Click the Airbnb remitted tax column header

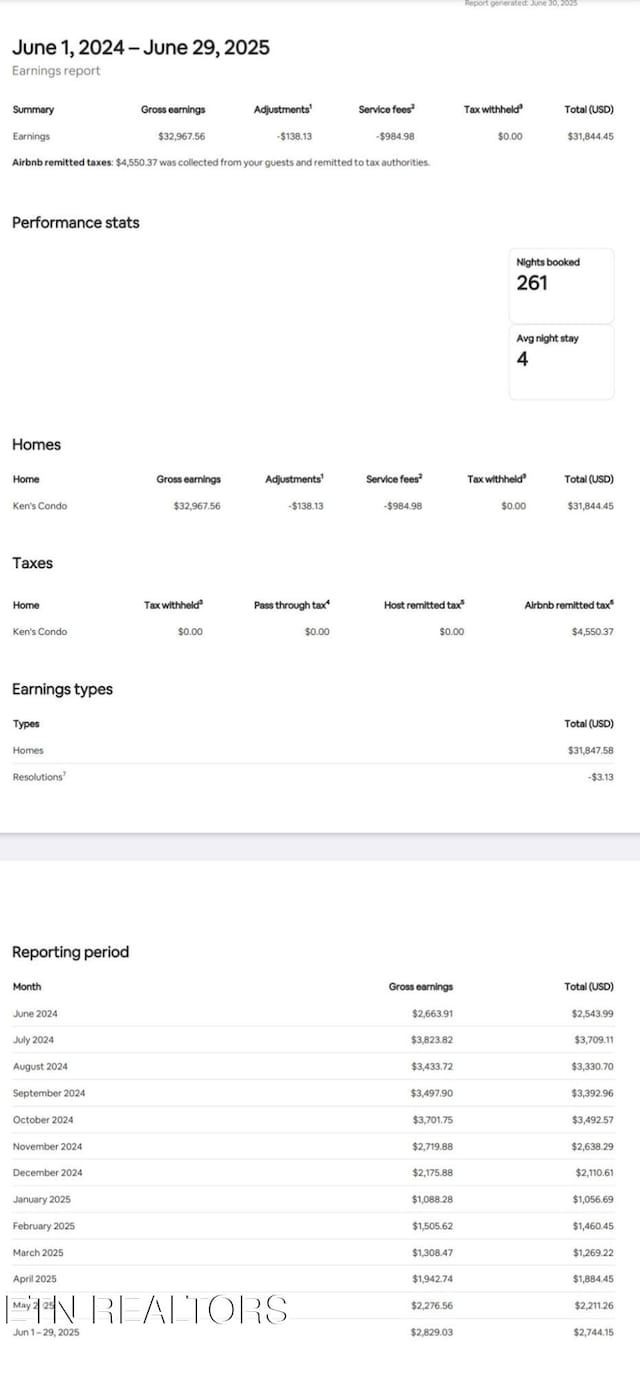(569, 605)
